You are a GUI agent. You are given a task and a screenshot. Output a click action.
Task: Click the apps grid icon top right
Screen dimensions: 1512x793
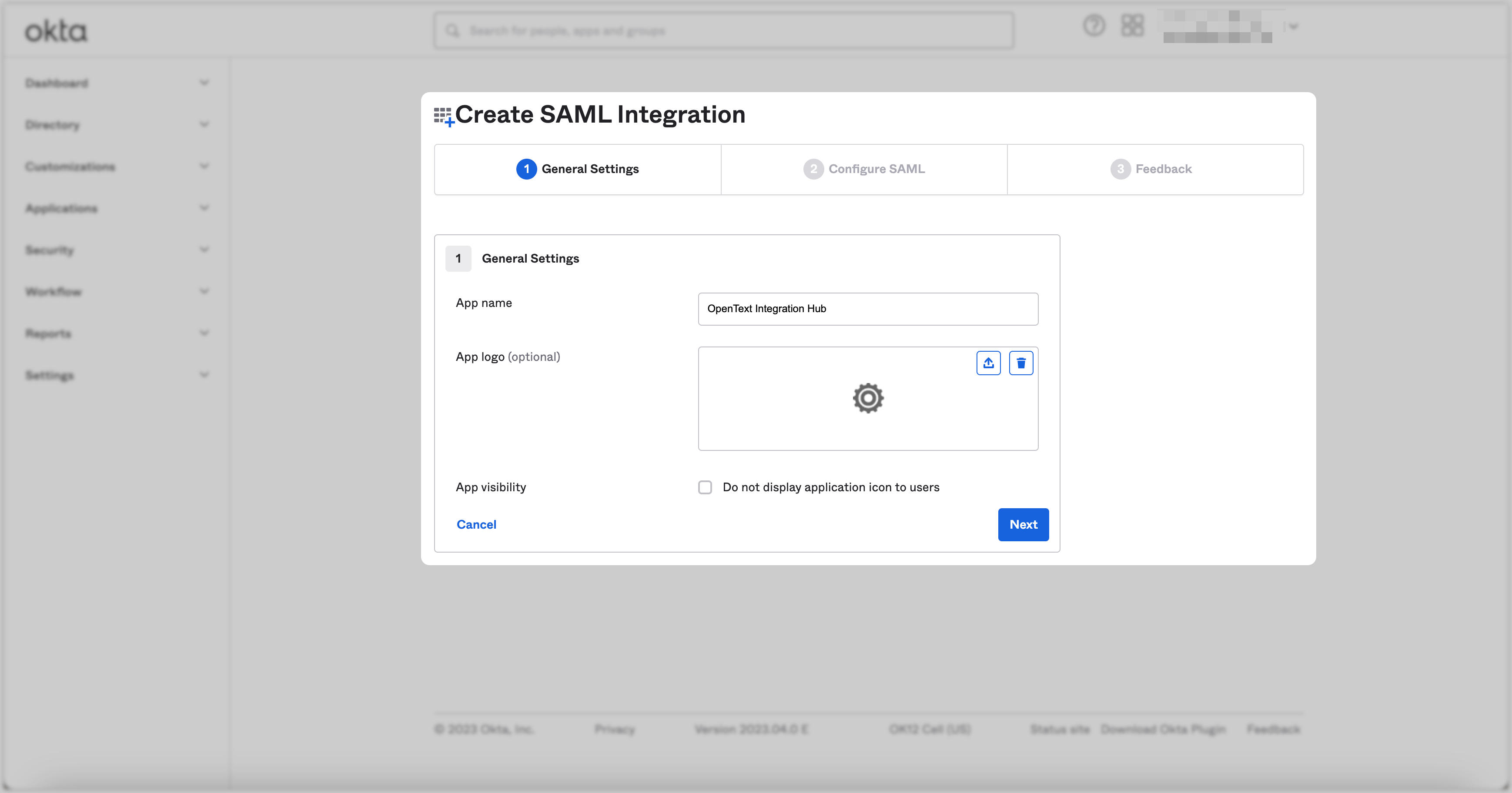point(1132,26)
